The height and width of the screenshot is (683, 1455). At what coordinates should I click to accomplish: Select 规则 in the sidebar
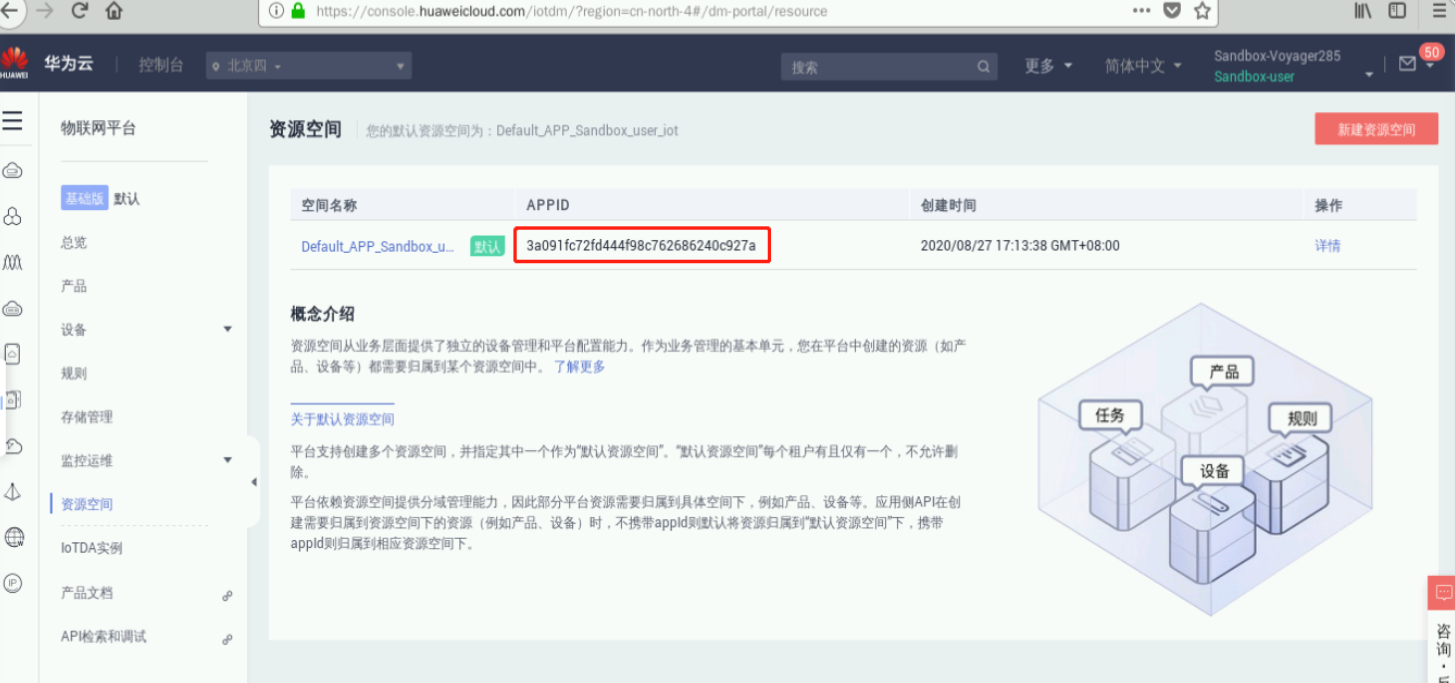[74, 373]
